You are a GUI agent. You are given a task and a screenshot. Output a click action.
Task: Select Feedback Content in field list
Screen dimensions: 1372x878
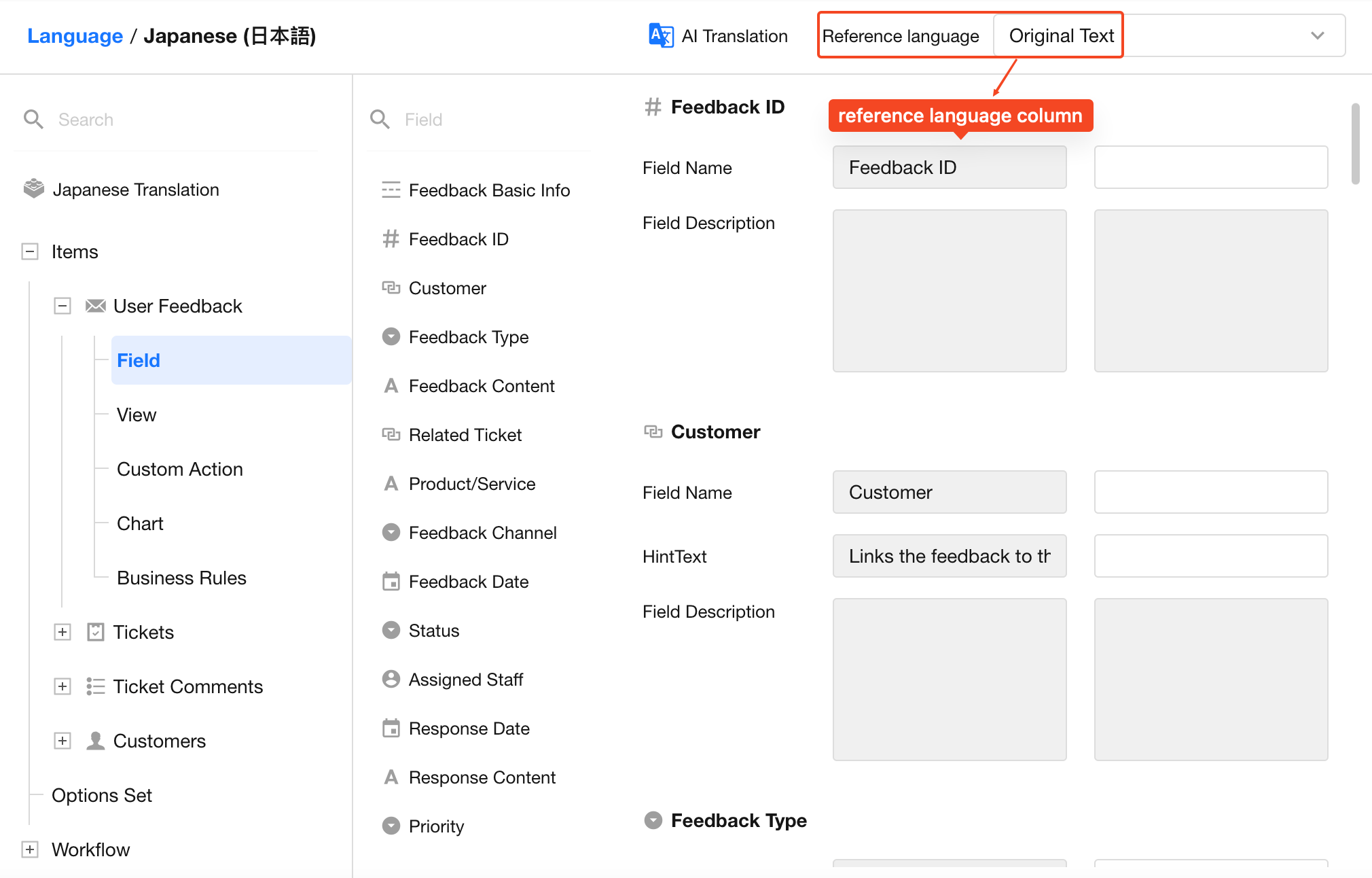coord(482,386)
